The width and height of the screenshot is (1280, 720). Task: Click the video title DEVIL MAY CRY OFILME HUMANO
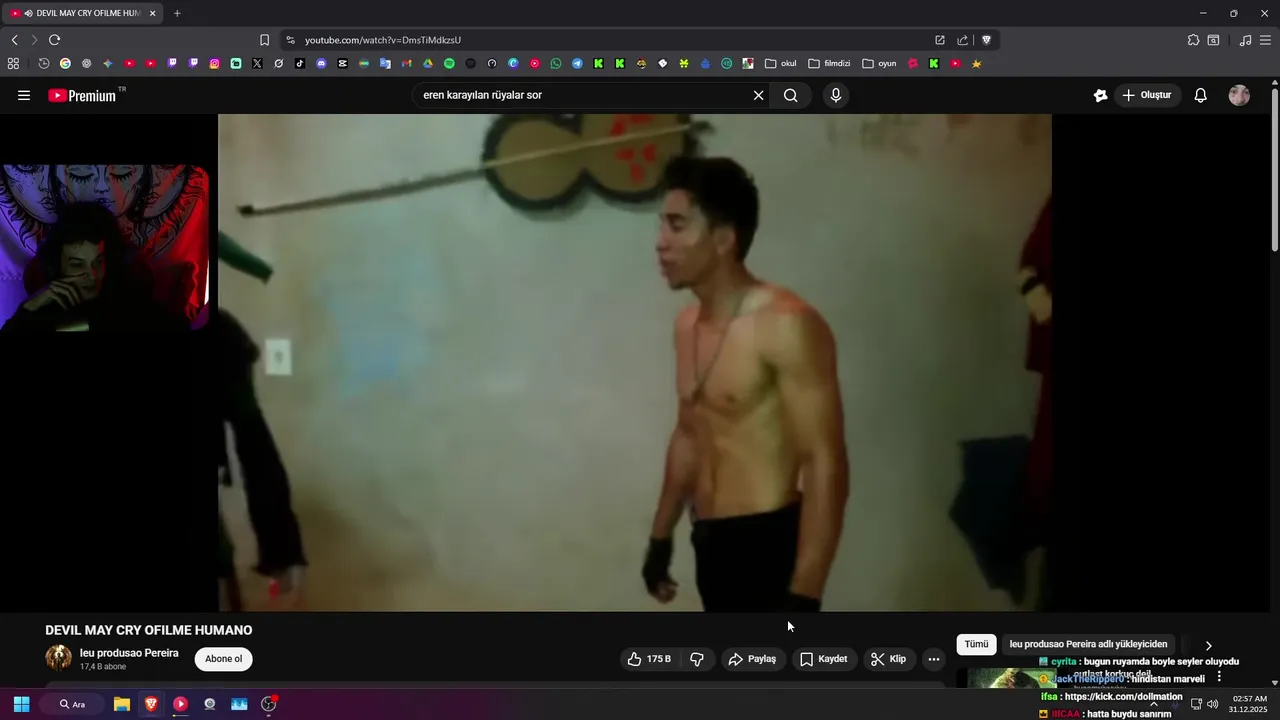point(149,630)
